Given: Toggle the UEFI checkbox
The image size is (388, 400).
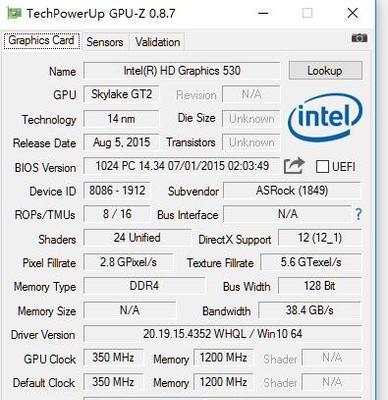Looking at the screenshot, I should pyautogui.click(x=322, y=166).
